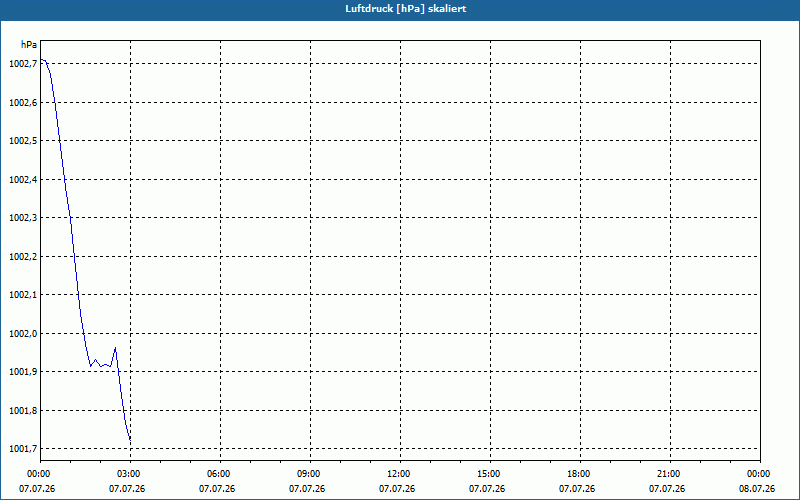The image size is (800, 500).
Task: Click the 1002,3 value on the y-axis
Action: coord(23,218)
